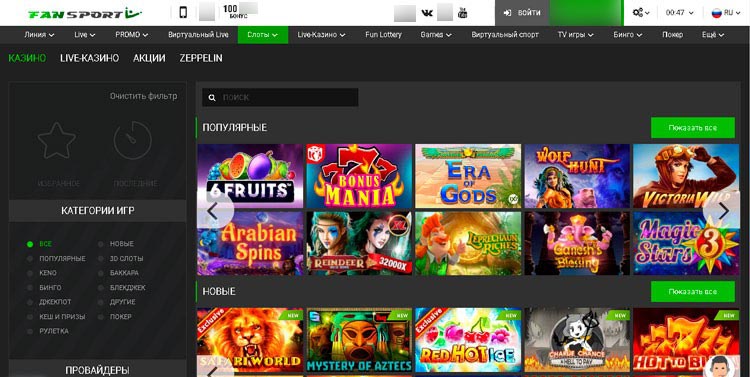Expand the Live menu
This screenshot has width=750, height=377.
click(x=85, y=34)
